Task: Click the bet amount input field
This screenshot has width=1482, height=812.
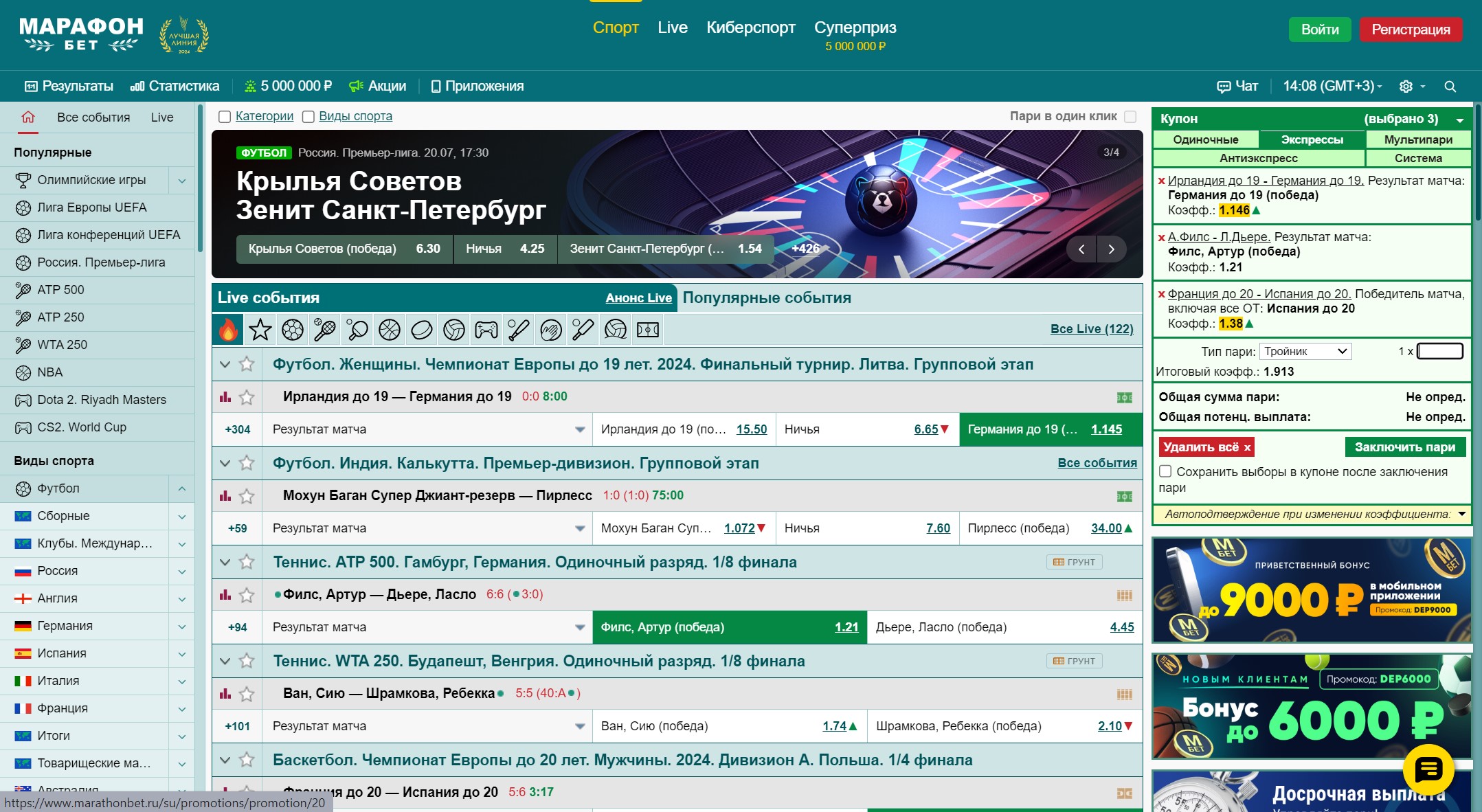Action: coord(1439,351)
